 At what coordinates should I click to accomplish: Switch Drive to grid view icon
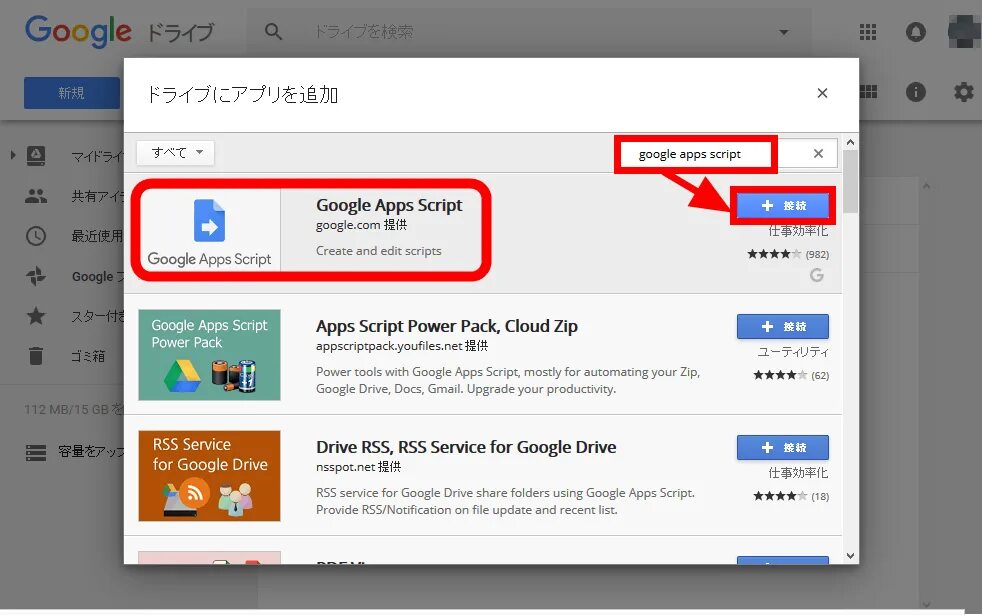[868, 92]
